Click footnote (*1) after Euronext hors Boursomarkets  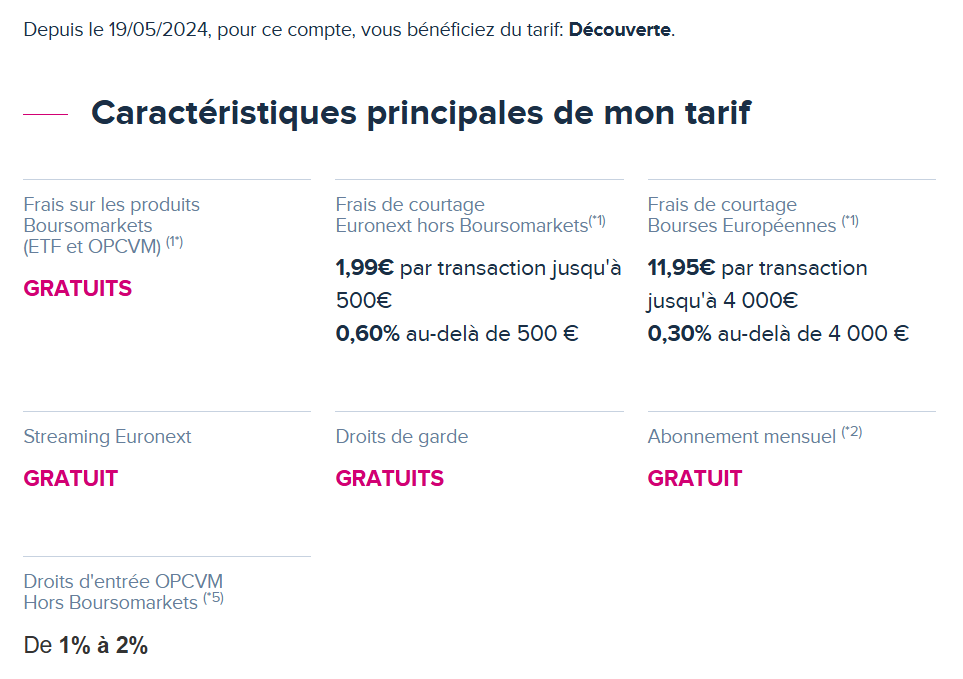coord(597,220)
